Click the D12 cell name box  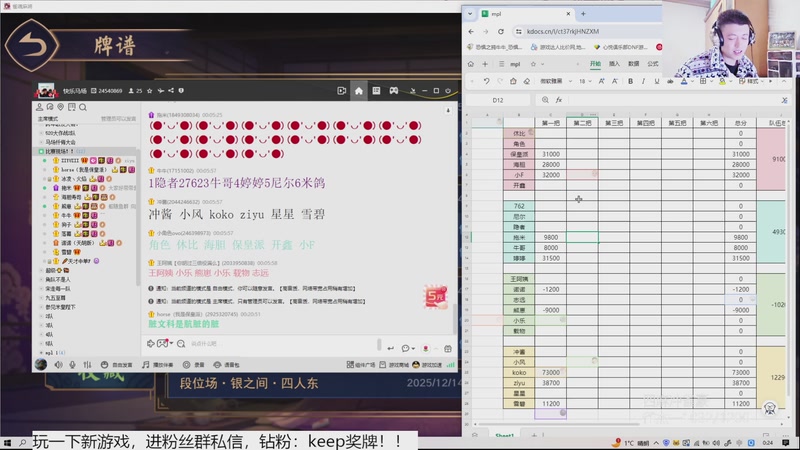[x=498, y=100]
